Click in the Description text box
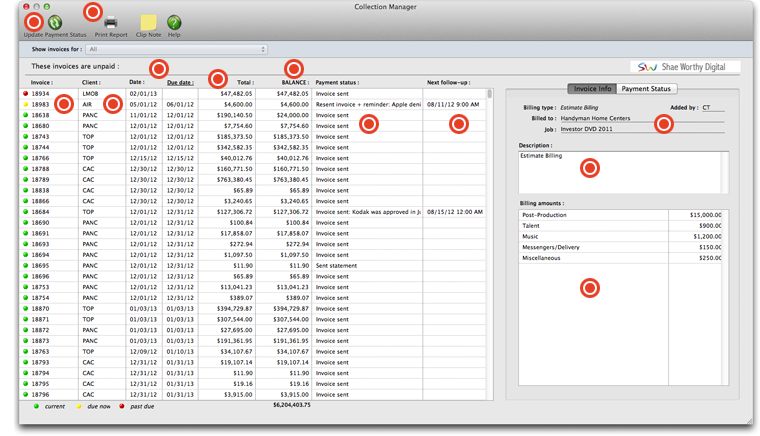 (x=620, y=171)
